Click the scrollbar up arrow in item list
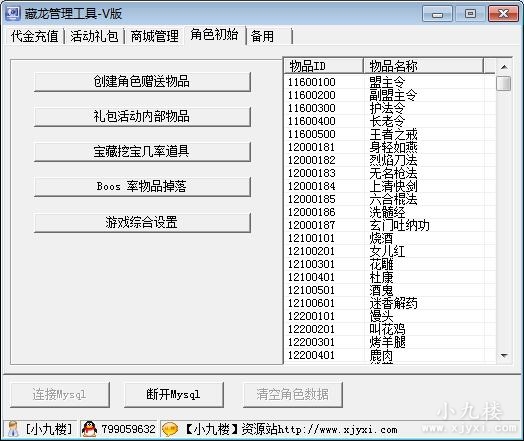 click(x=504, y=67)
